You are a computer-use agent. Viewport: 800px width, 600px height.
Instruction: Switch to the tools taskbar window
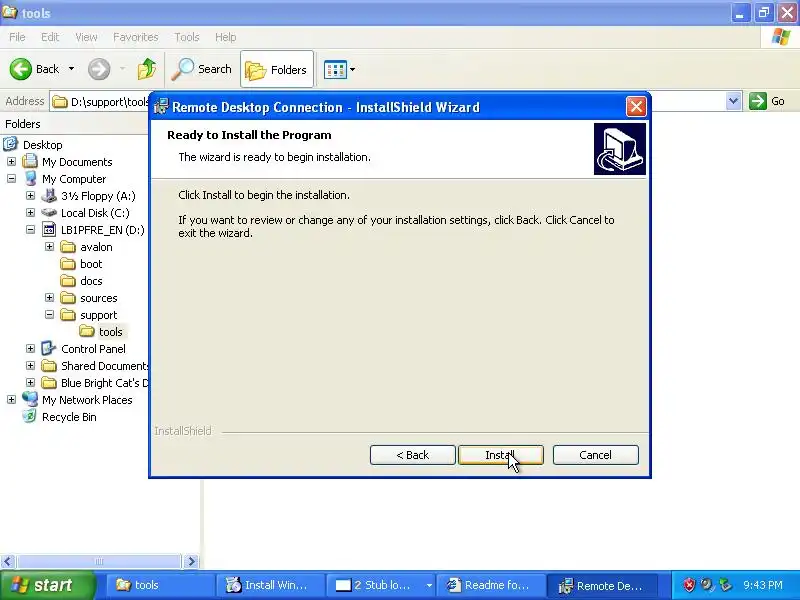(x=160, y=585)
